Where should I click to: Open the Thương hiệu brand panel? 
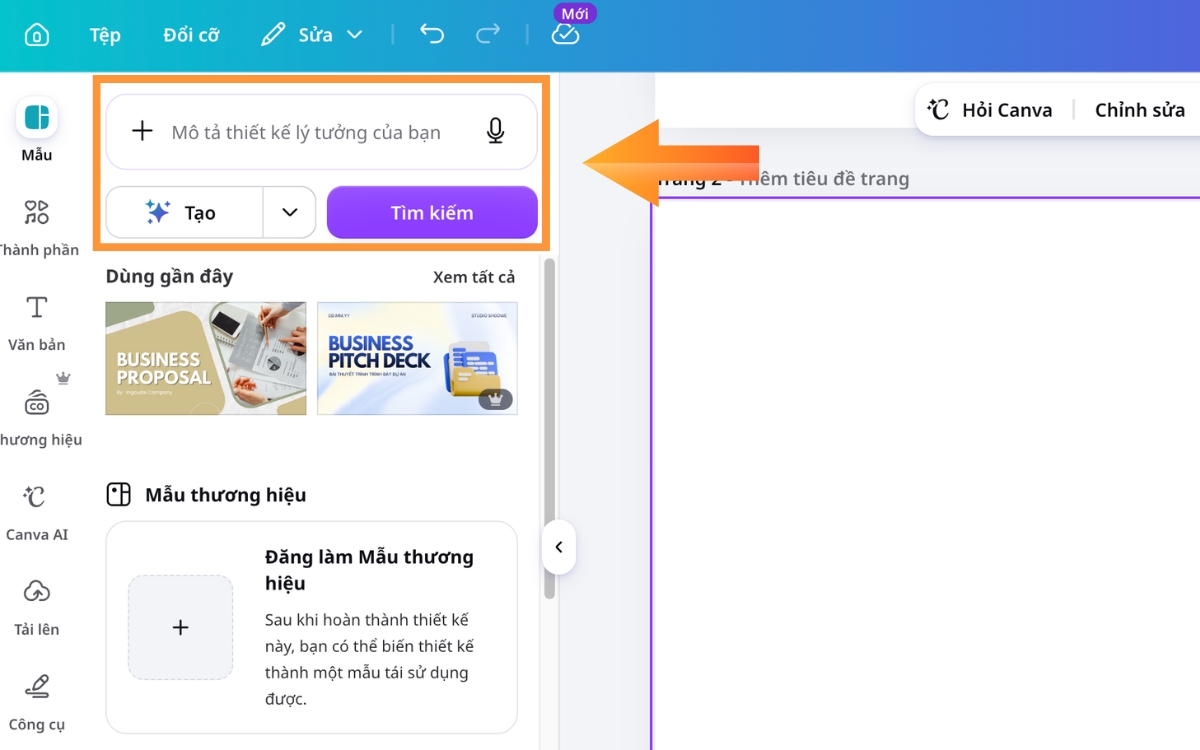click(37, 417)
